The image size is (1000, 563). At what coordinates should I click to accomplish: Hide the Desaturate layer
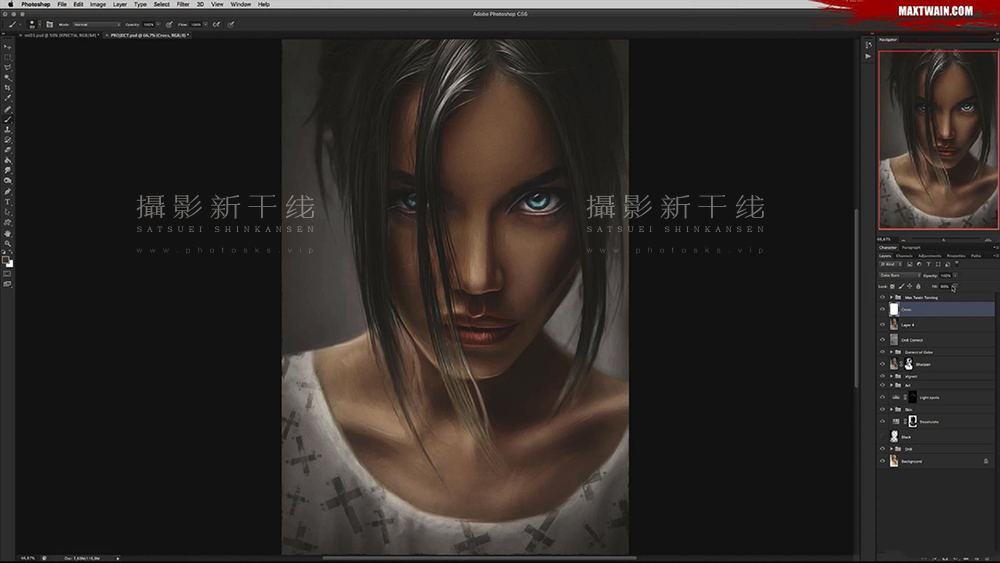883,421
